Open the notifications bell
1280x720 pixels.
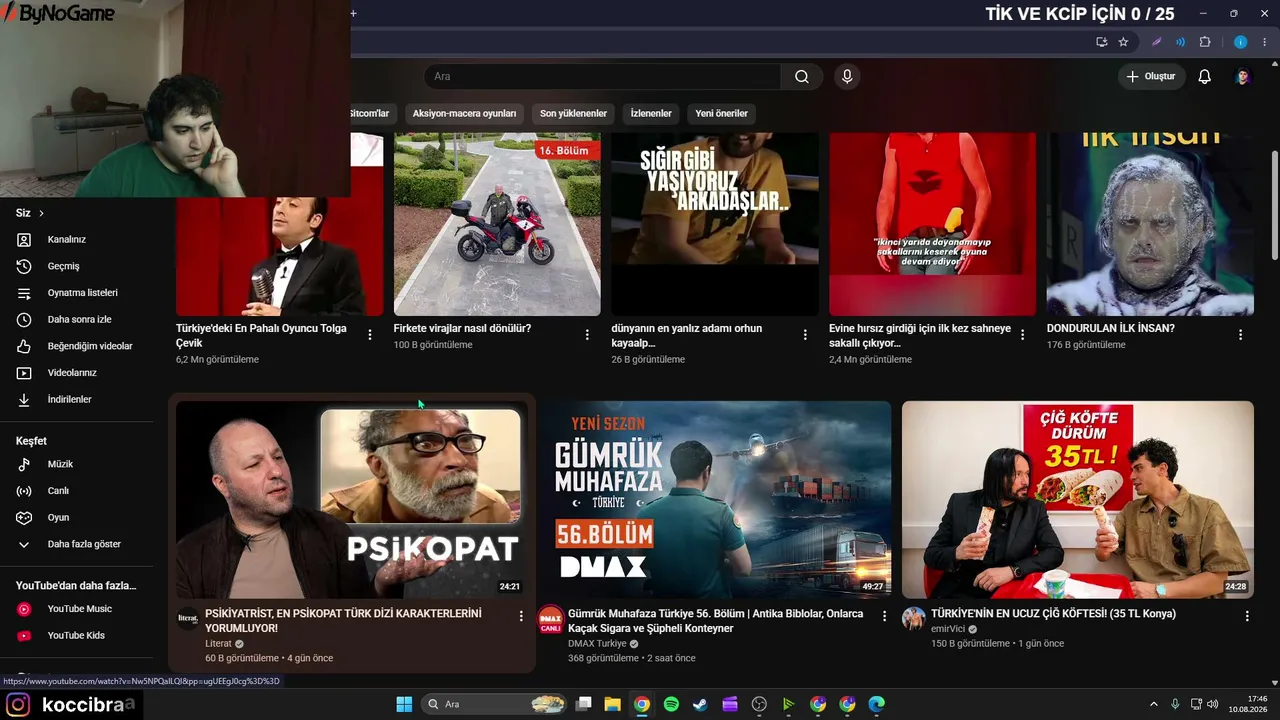tap(1204, 77)
